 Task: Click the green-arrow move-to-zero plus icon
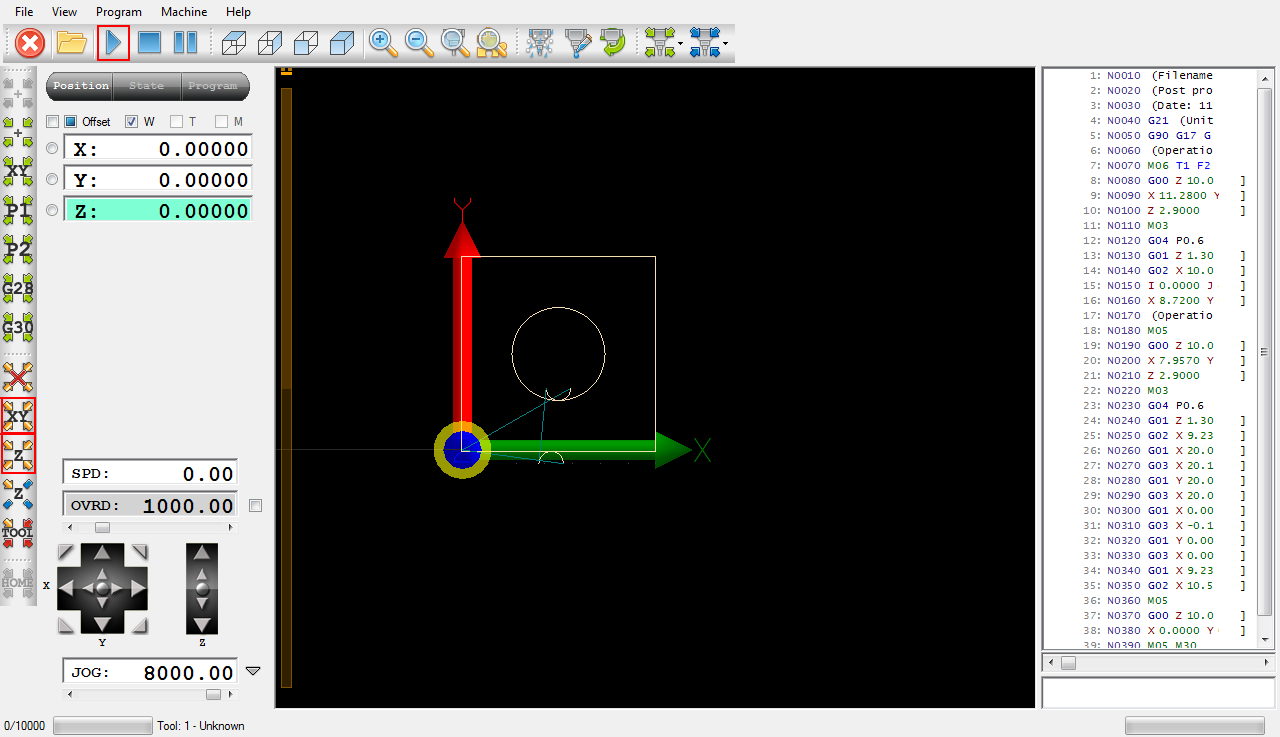tap(18, 132)
